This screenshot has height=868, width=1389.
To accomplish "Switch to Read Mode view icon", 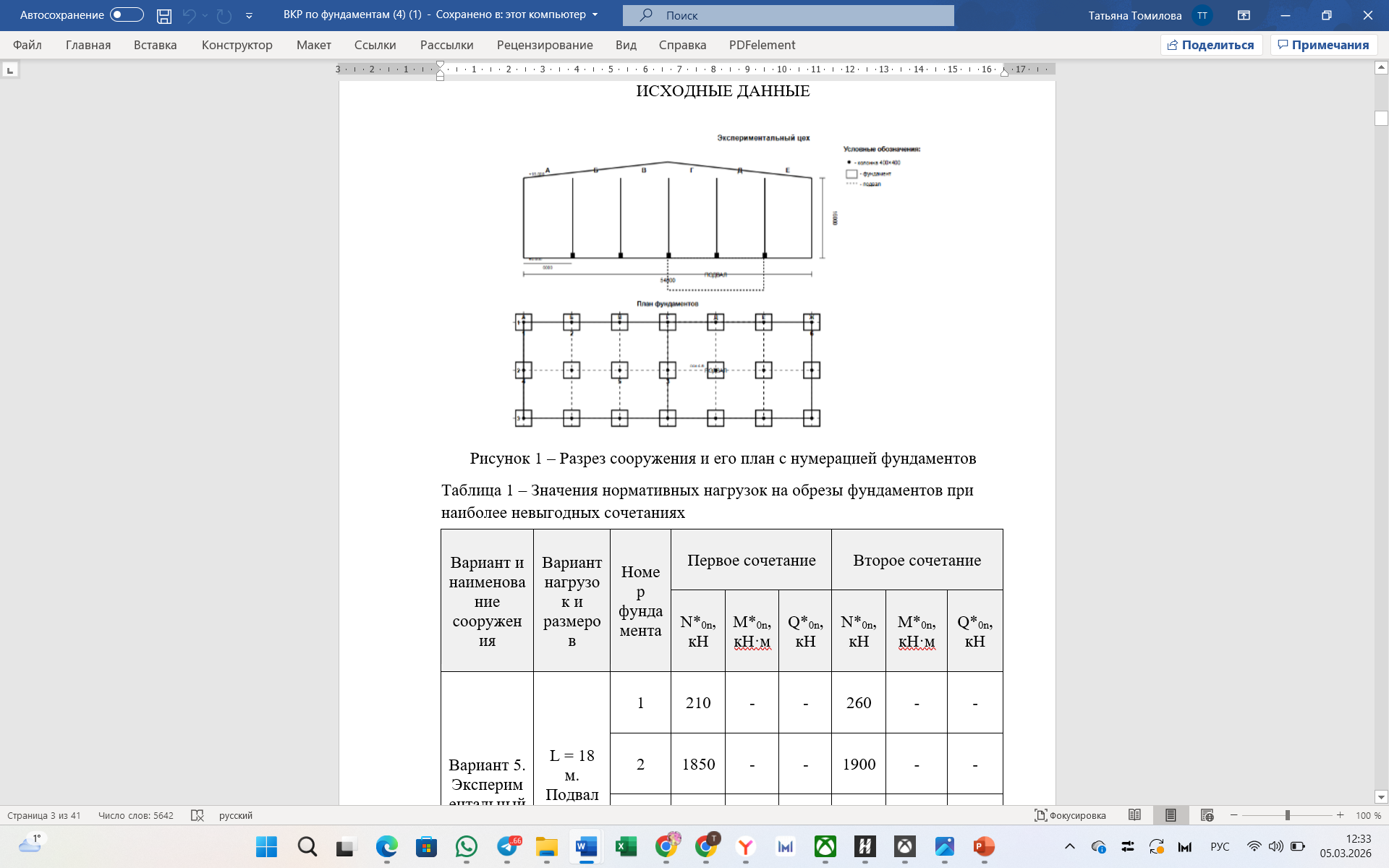I will point(1134,815).
